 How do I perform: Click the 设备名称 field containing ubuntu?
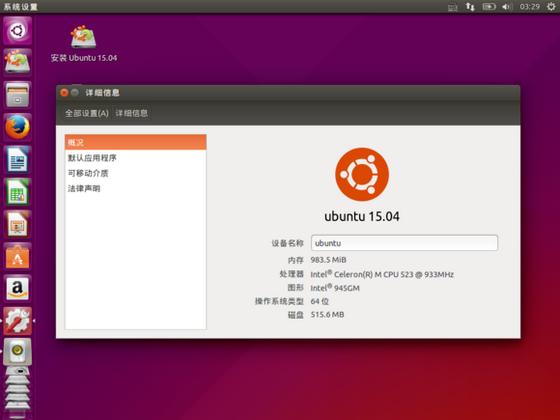[x=404, y=243]
